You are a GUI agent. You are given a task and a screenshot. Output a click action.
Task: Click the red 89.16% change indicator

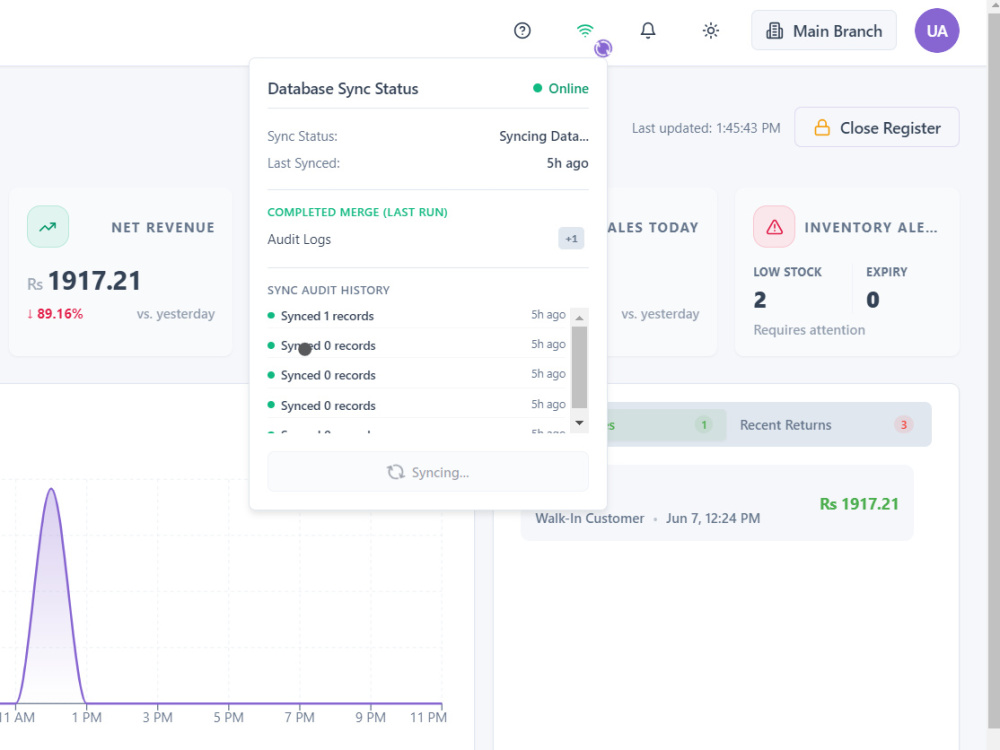pos(55,314)
